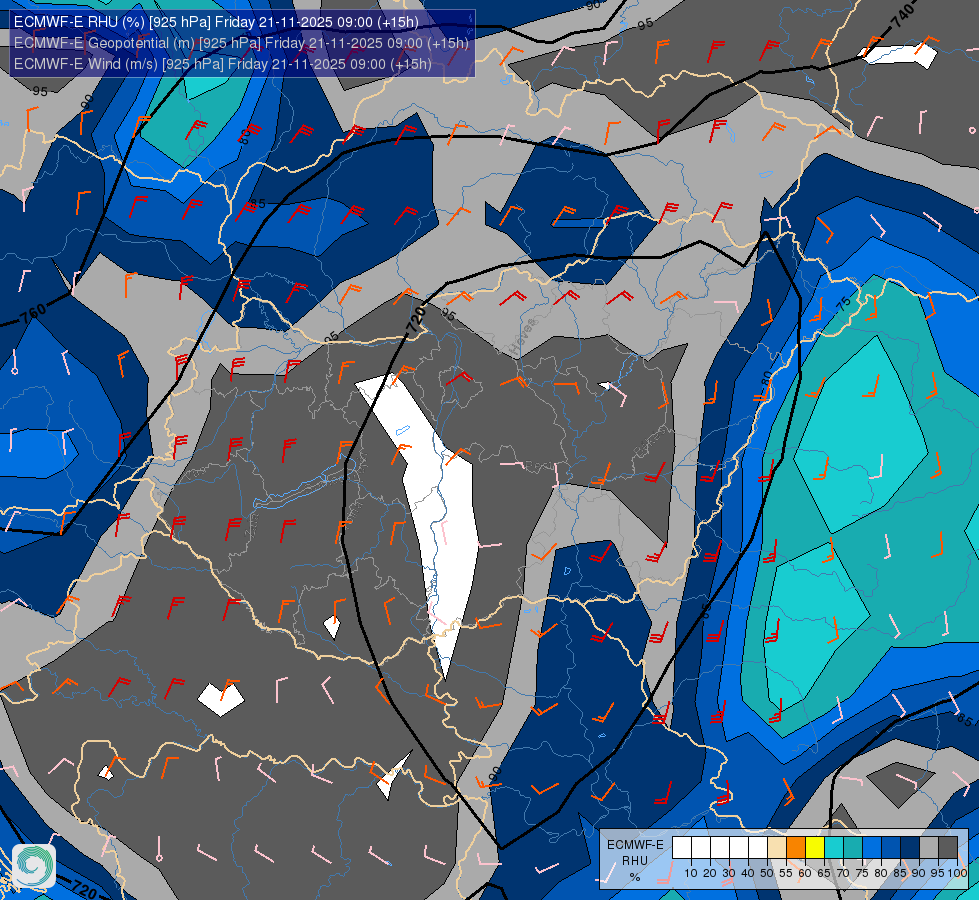The image size is (979, 900).
Task: Click the green swirl logo icon
Action: 34,866
